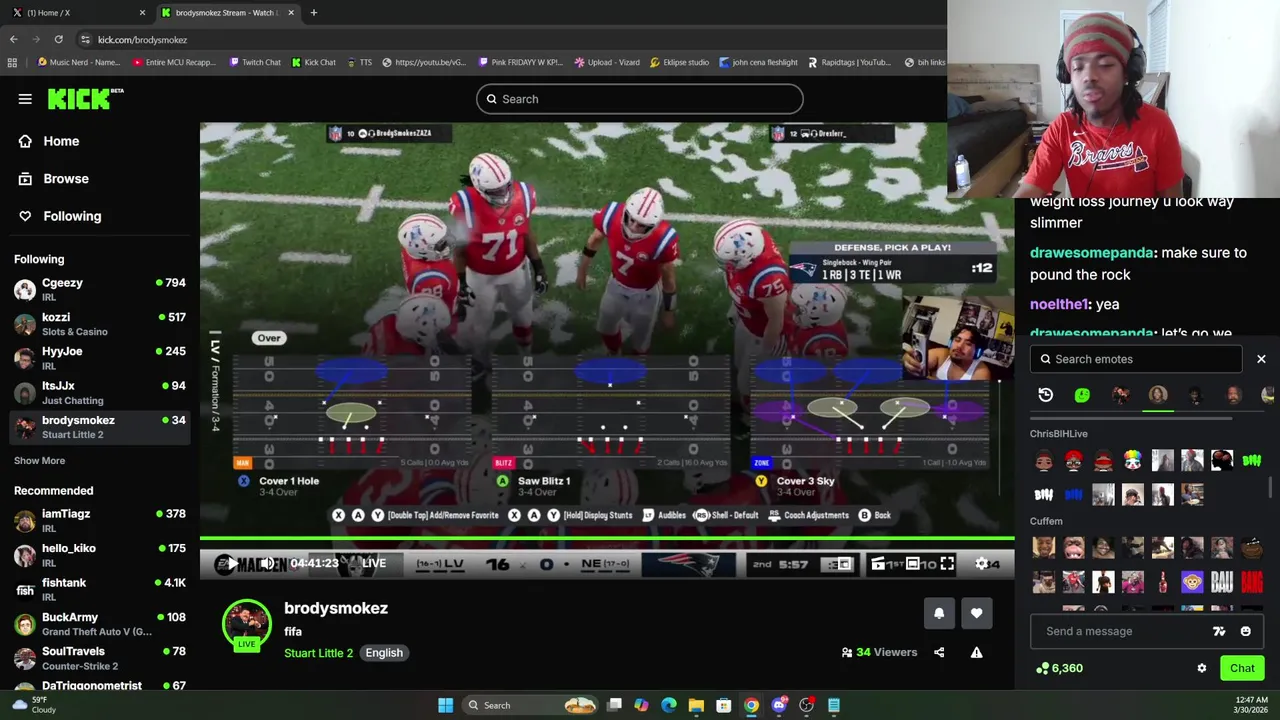Mute the stream volume speaker icon
The height and width of the screenshot is (720, 1280).
[x=267, y=564]
